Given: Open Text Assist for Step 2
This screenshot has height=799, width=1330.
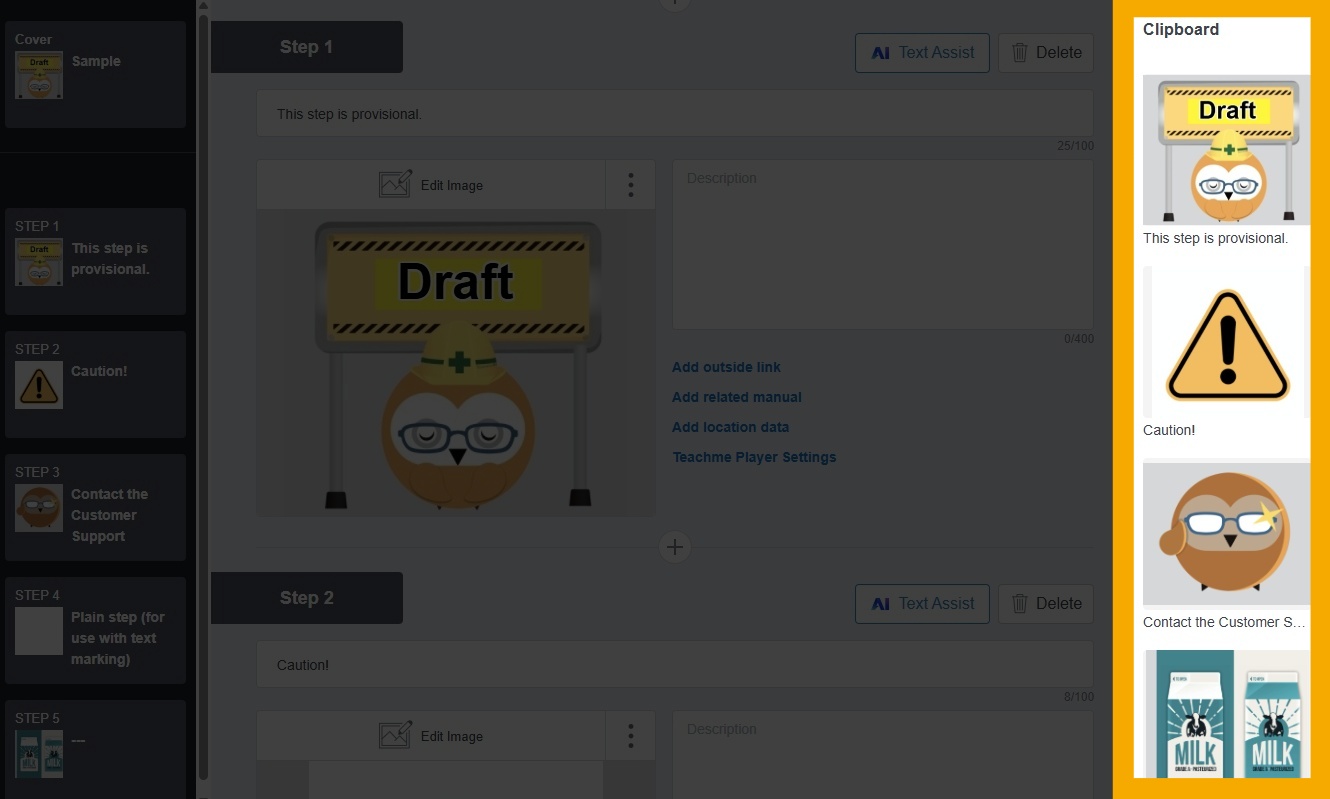Looking at the screenshot, I should coord(921,603).
